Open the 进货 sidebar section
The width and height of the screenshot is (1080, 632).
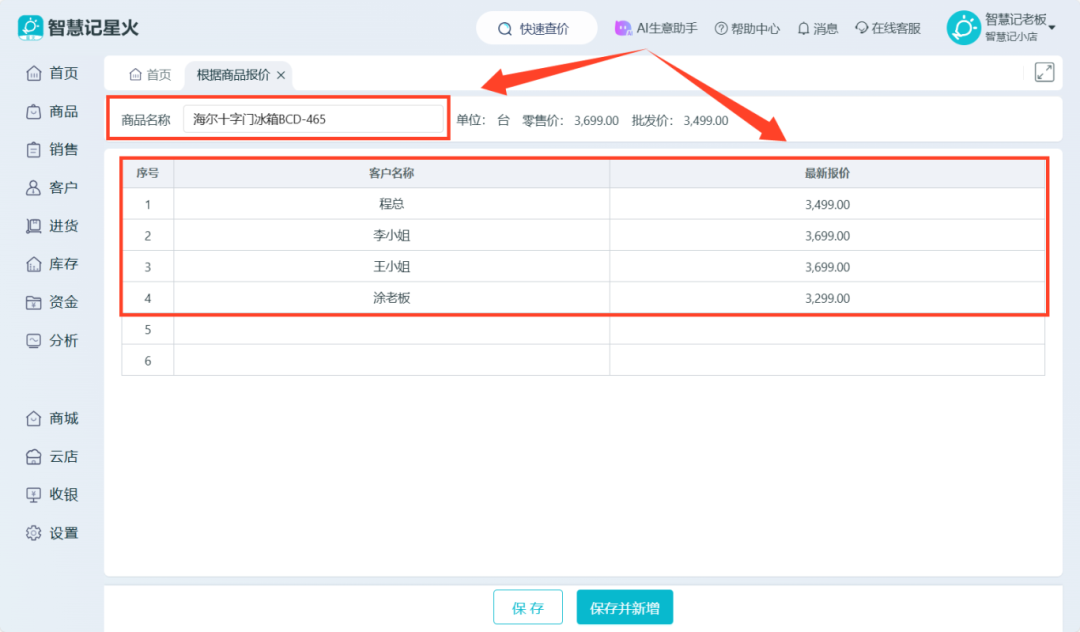click(52, 226)
